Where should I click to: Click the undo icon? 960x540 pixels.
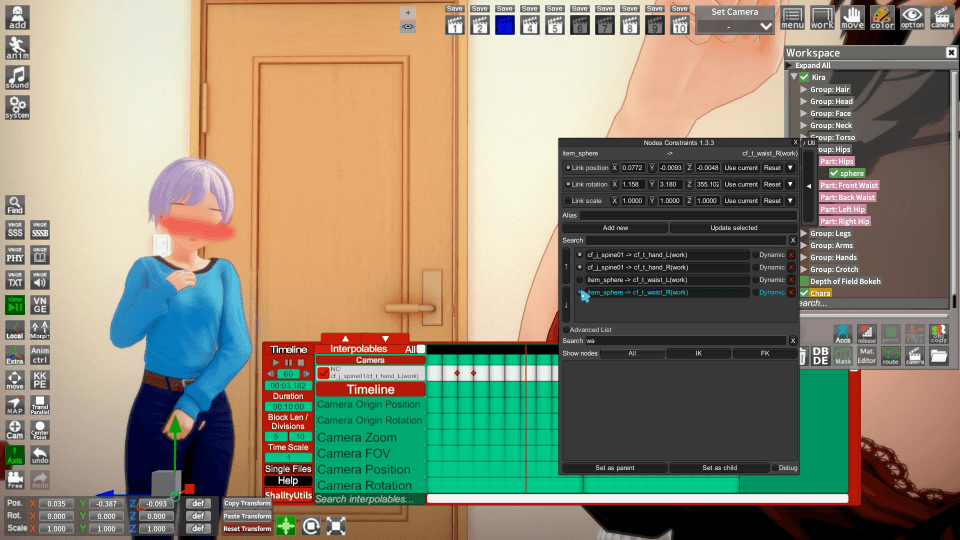tap(40, 455)
